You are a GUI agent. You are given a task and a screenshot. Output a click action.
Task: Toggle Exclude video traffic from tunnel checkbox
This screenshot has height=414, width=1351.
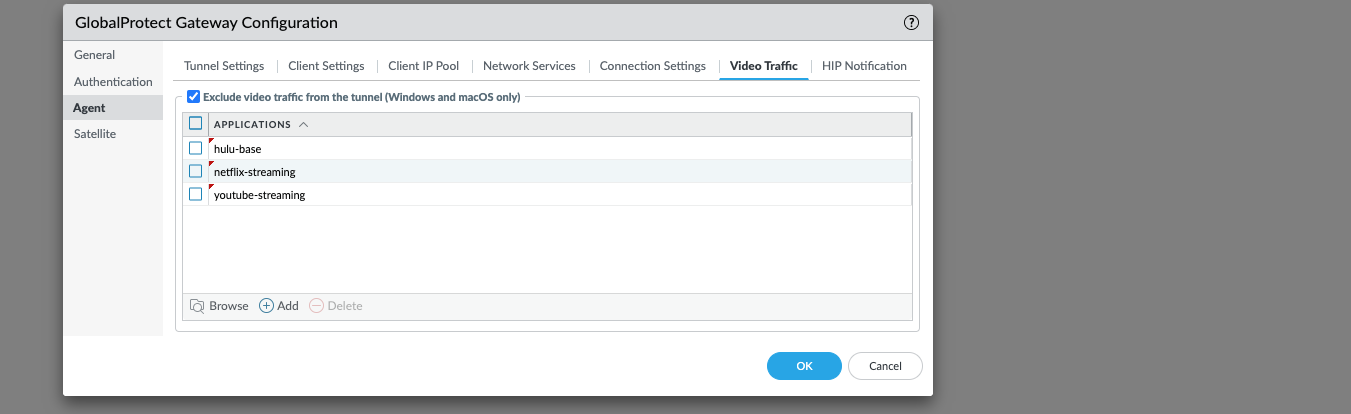point(194,97)
